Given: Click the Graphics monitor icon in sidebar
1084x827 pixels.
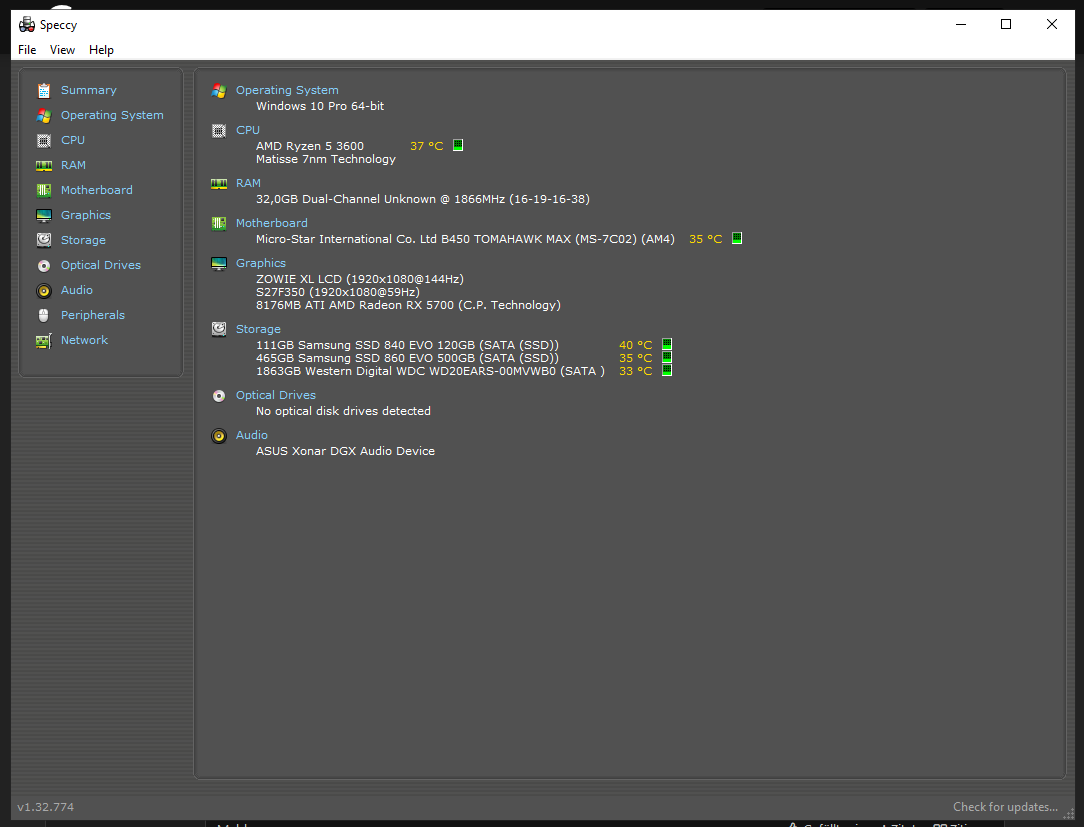Looking at the screenshot, I should (44, 215).
